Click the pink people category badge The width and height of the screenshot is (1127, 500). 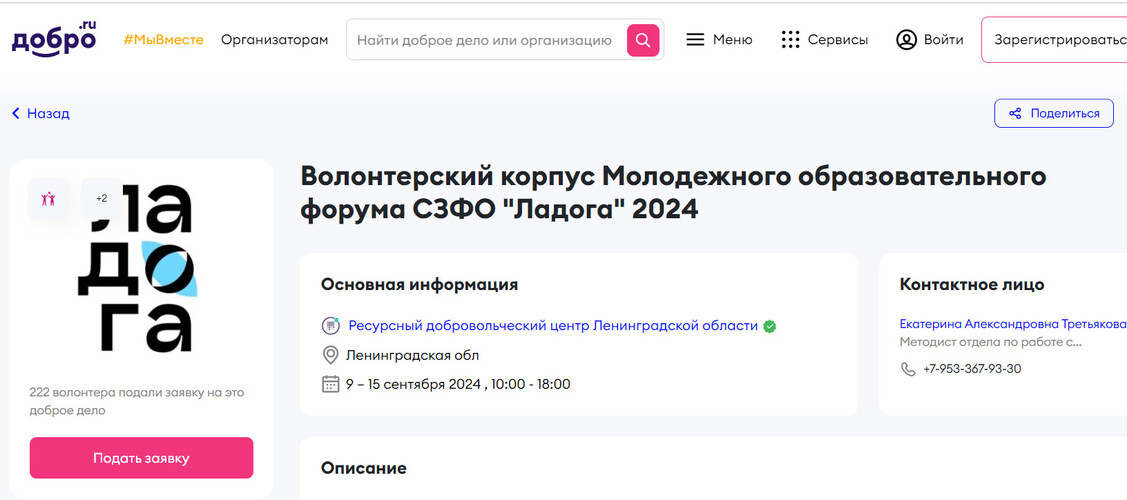(48, 198)
